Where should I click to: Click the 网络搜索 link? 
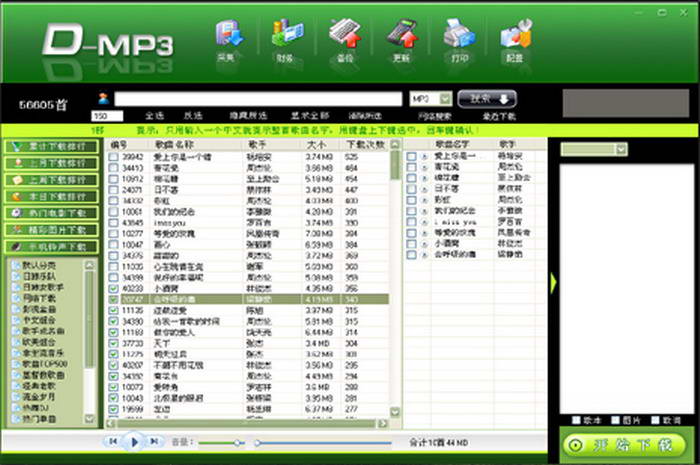pos(435,116)
